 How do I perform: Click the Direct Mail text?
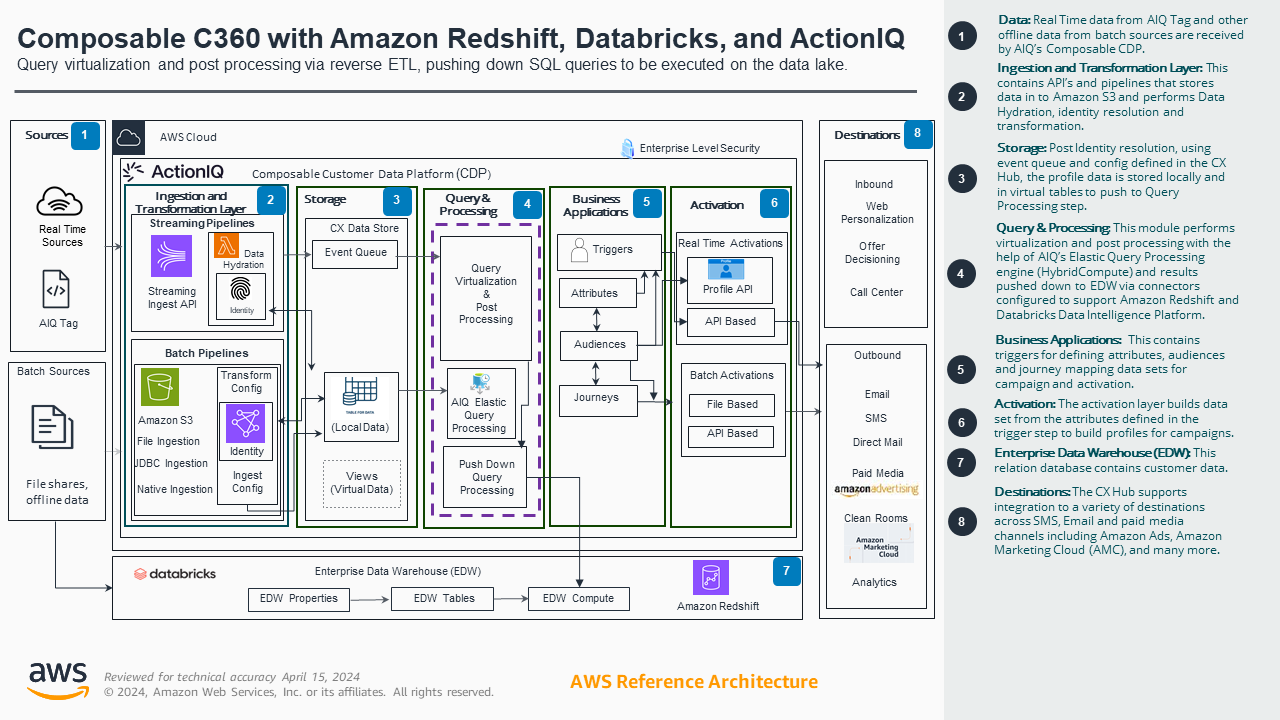(877, 442)
